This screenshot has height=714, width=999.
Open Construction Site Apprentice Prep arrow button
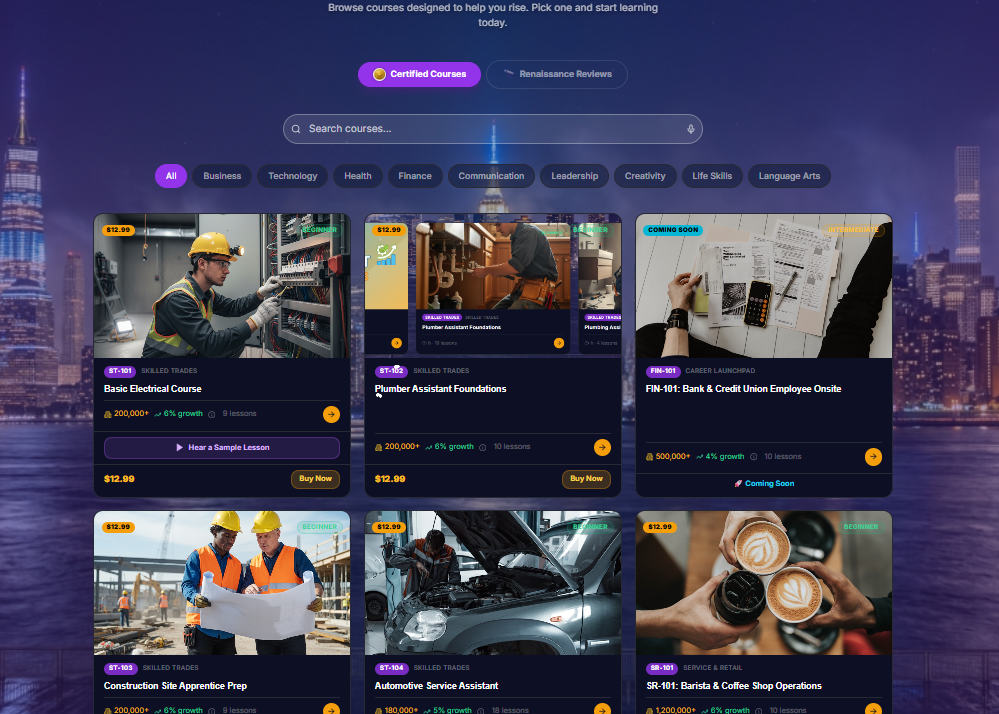pos(331,709)
